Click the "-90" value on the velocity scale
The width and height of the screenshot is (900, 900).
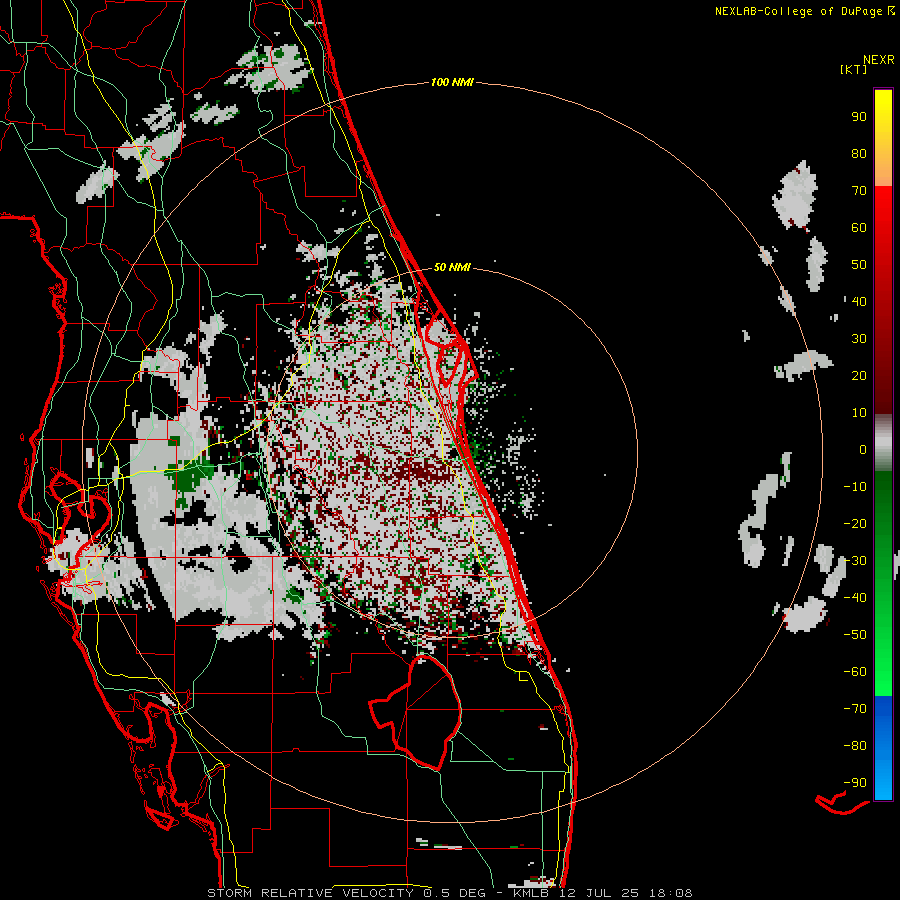pyautogui.click(x=855, y=783)
